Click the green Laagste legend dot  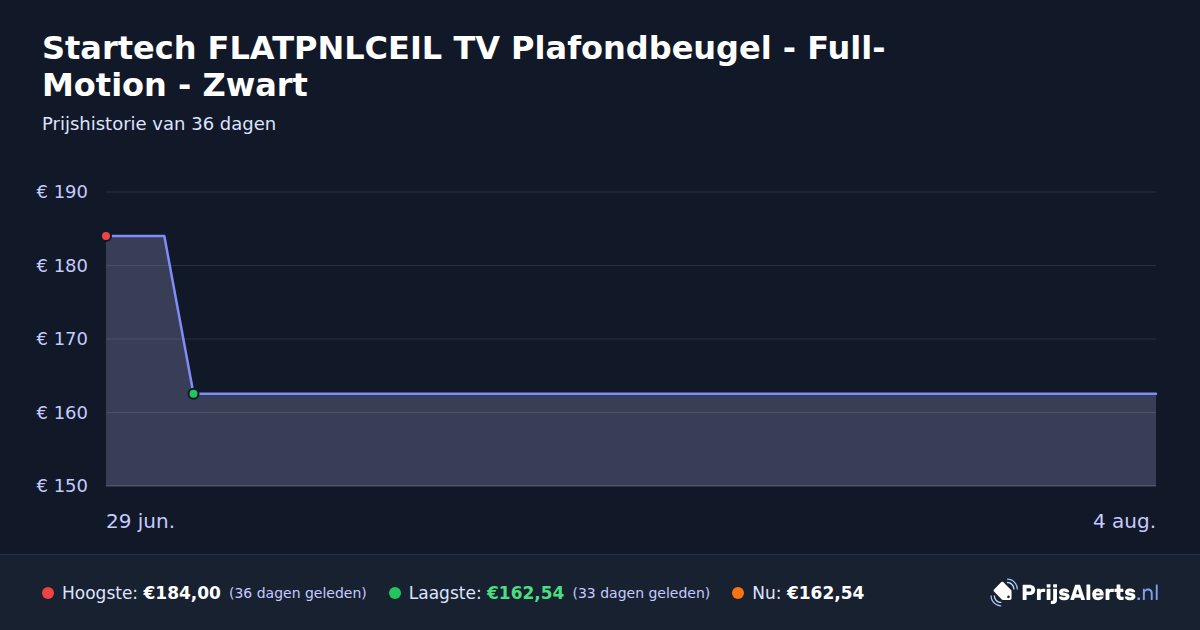tap(395, 593)
